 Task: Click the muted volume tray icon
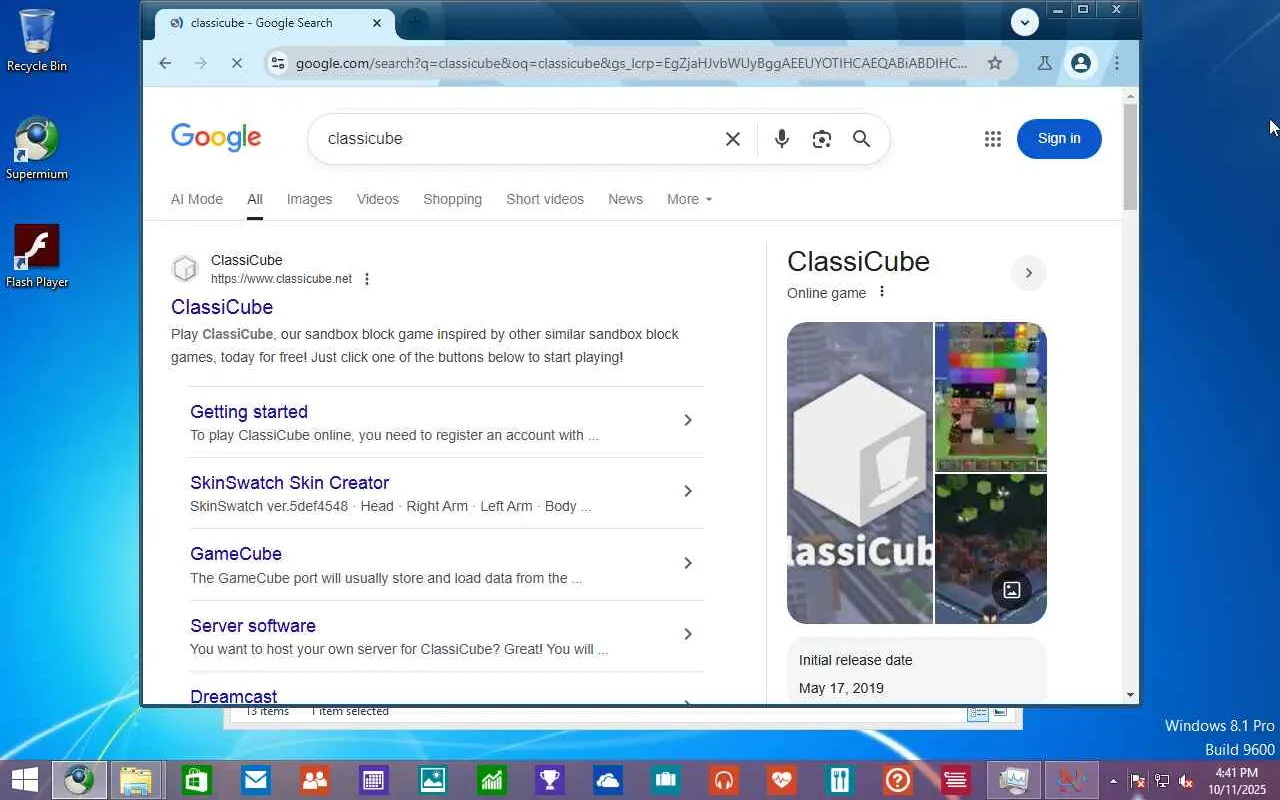click(1186, 781)
